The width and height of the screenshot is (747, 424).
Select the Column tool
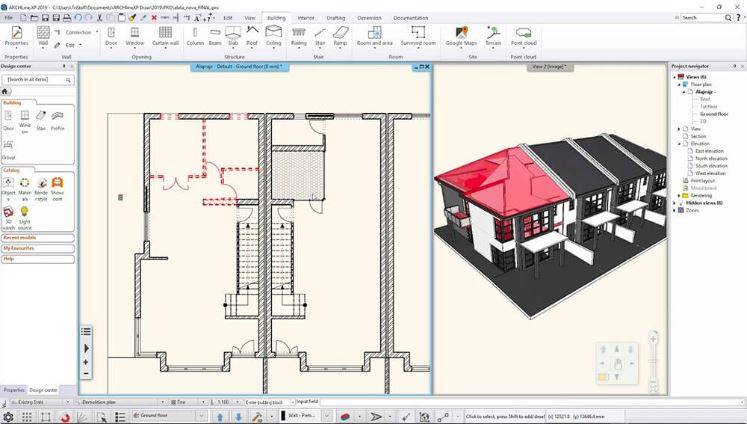195,36
